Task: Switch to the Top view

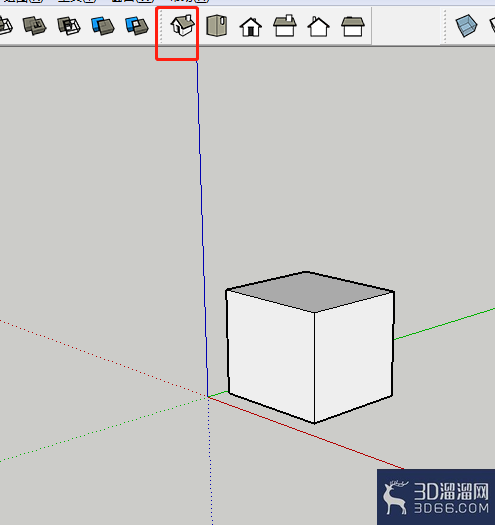Action: [x=217, y=25]
